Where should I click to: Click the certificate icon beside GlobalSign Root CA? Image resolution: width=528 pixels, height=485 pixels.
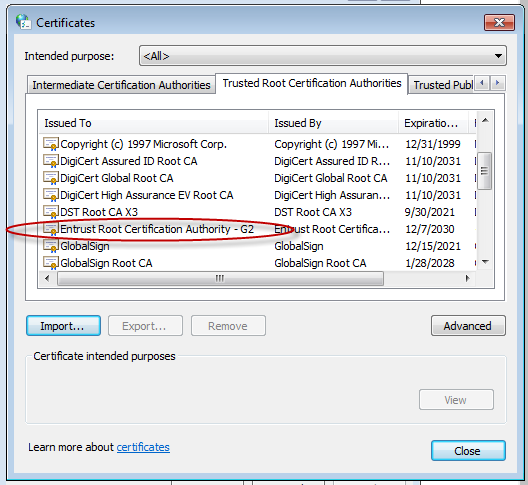click(x=51, y=263)
